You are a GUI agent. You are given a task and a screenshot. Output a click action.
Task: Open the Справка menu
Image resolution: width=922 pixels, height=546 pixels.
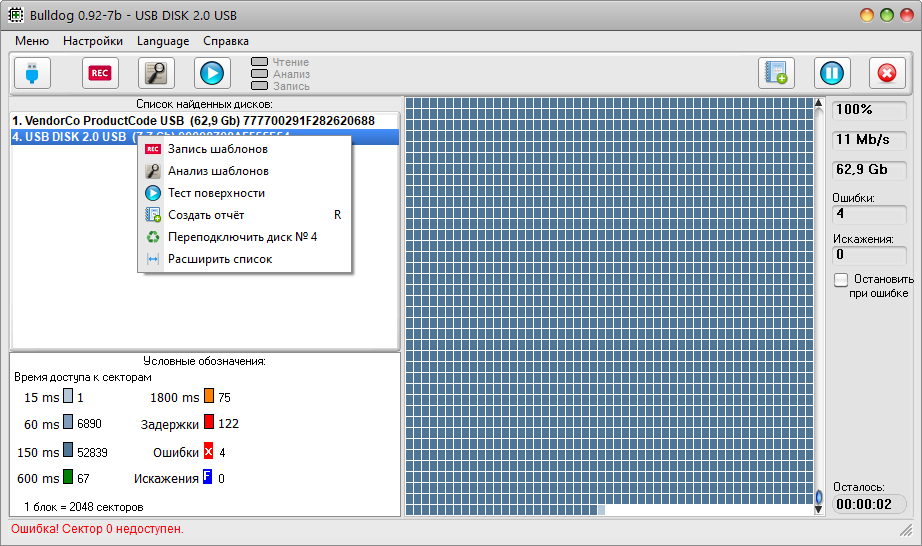(226, 41)
